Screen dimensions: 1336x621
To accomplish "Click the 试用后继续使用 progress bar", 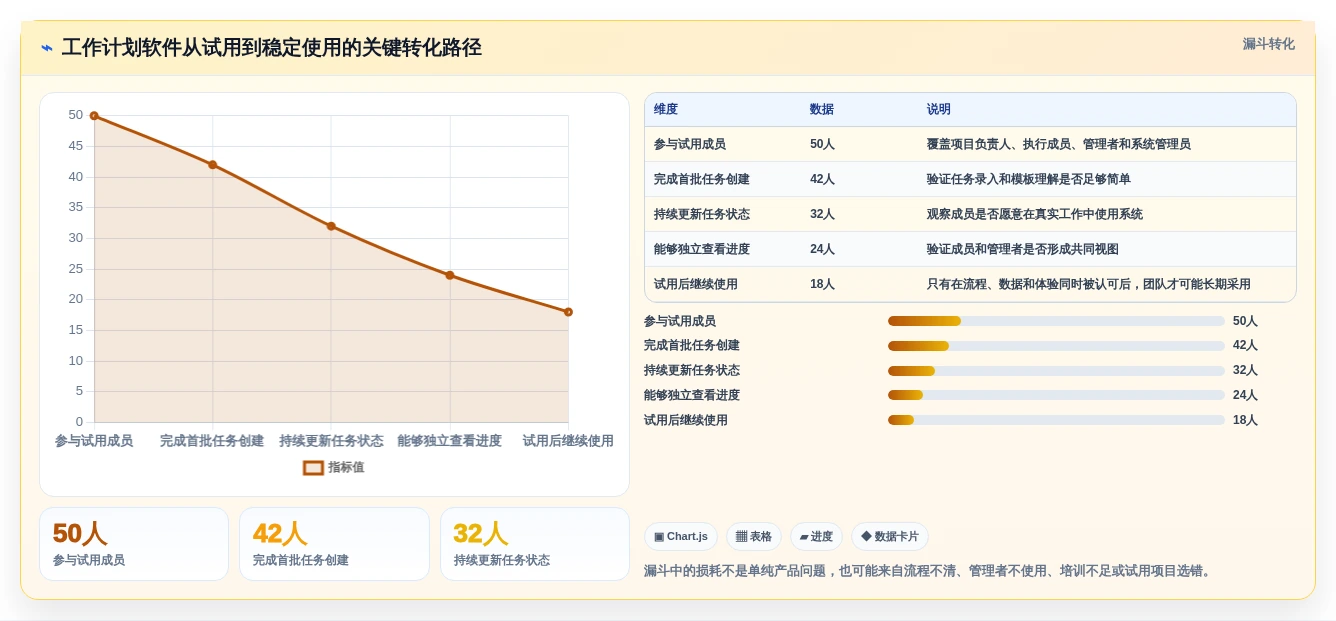I will tap(1056, 420).
